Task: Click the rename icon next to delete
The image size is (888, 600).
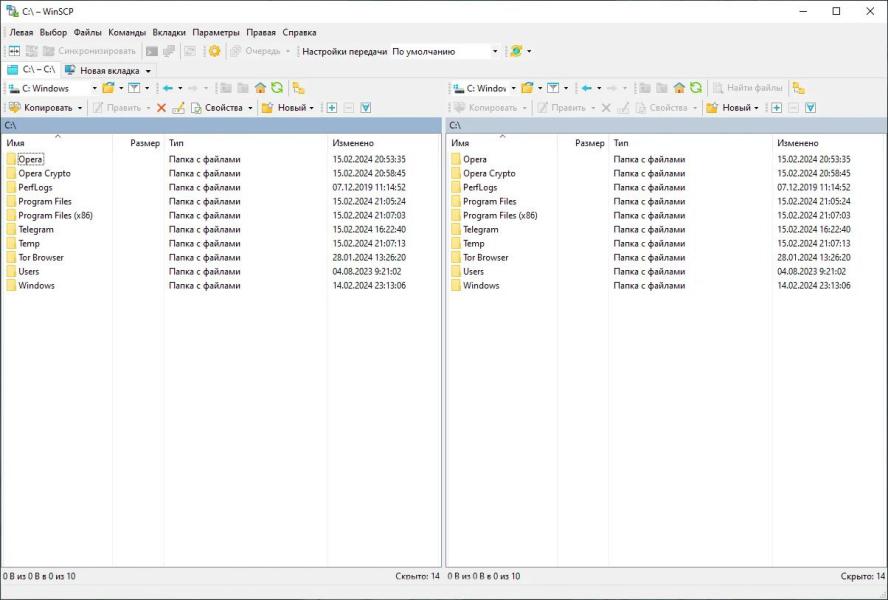Action: [178, 108]
